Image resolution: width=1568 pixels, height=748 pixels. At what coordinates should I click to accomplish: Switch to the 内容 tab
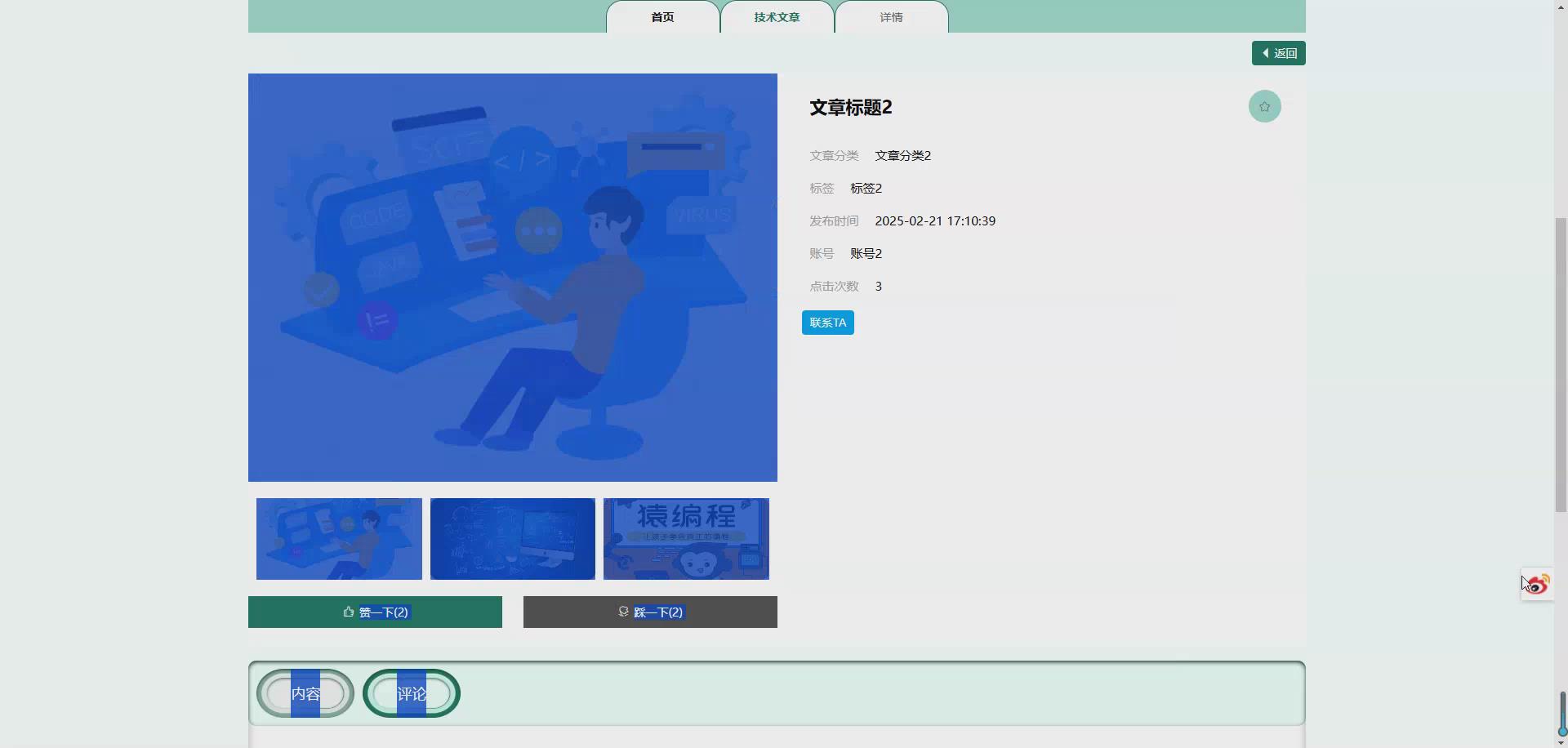[x=305, y=693]
